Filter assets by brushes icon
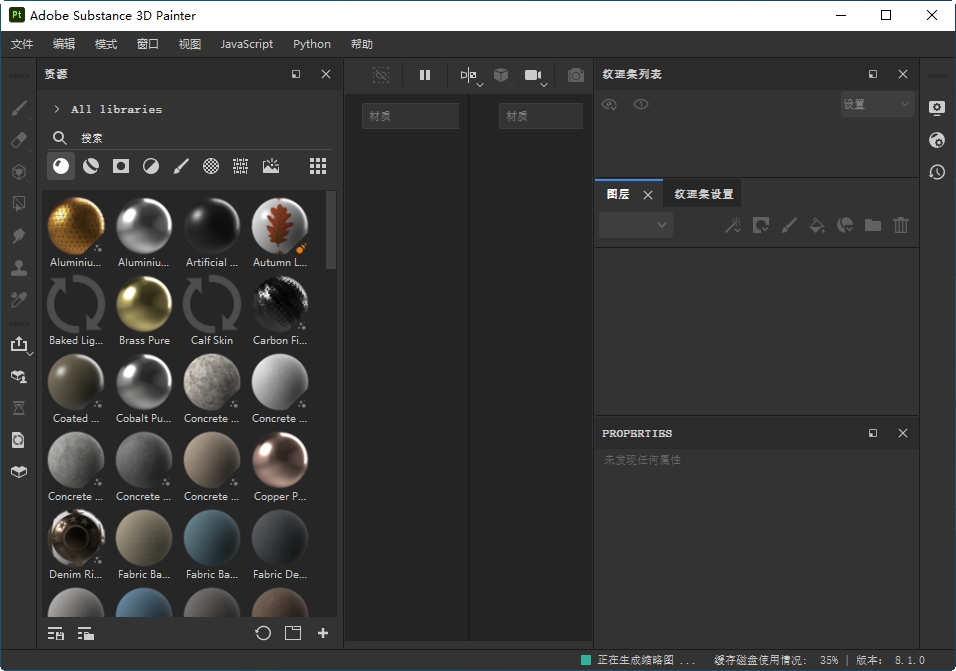This screenshot has width=956, height=671. [181, 166]
